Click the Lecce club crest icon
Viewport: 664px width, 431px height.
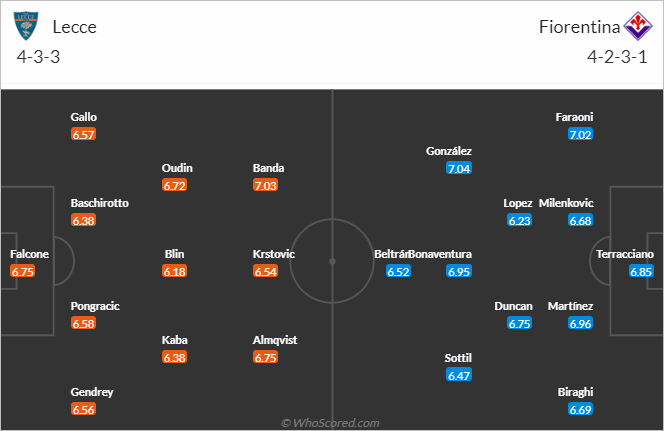[x=26, y=26]
